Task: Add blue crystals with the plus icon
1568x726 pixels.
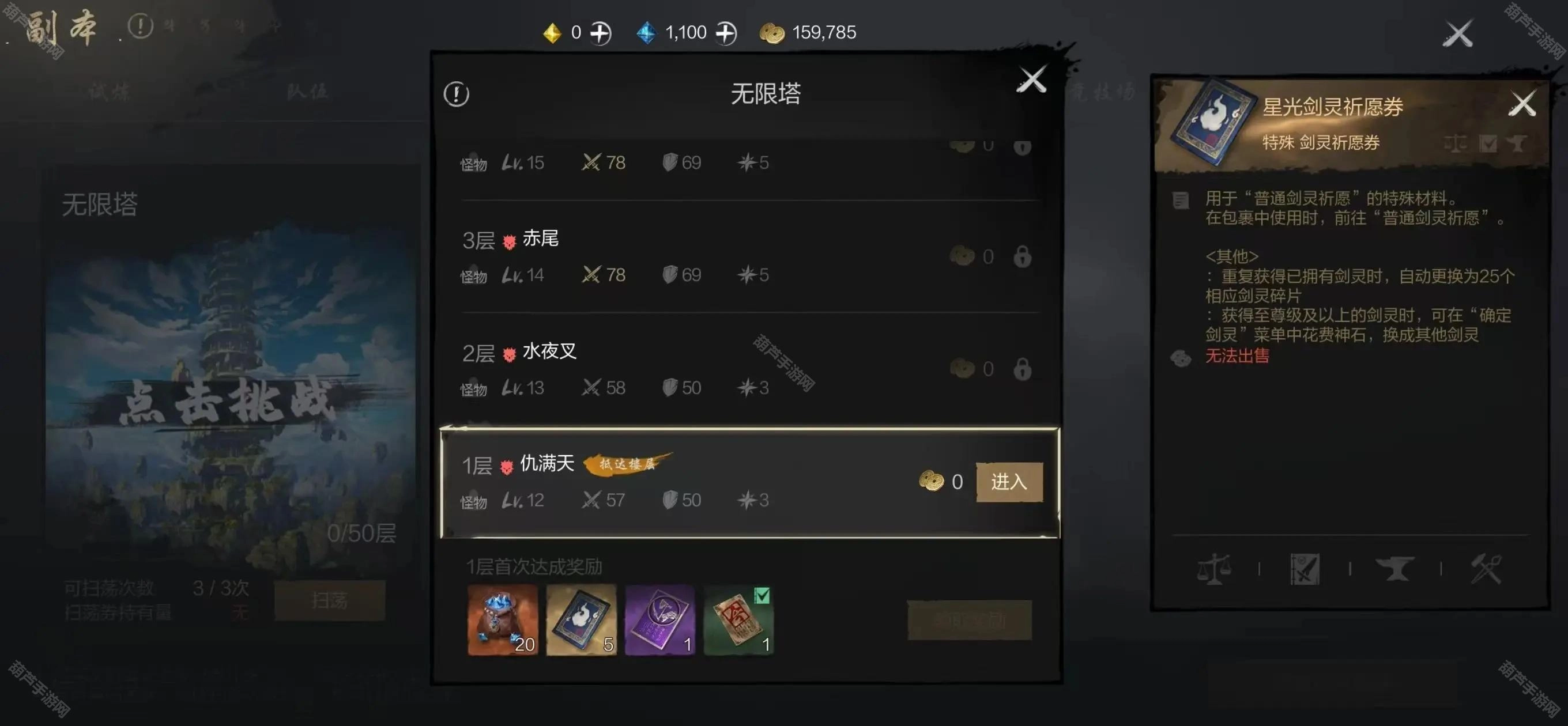Action: pos(726,33)
